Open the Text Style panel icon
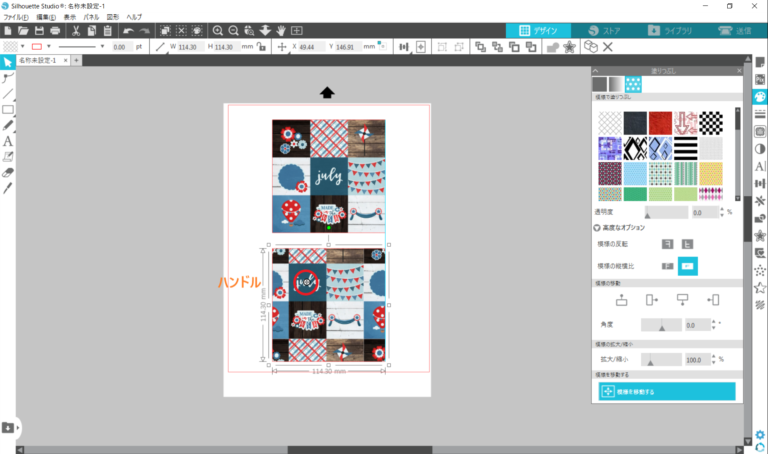768x454 pixels. click(x=760, y=167)
